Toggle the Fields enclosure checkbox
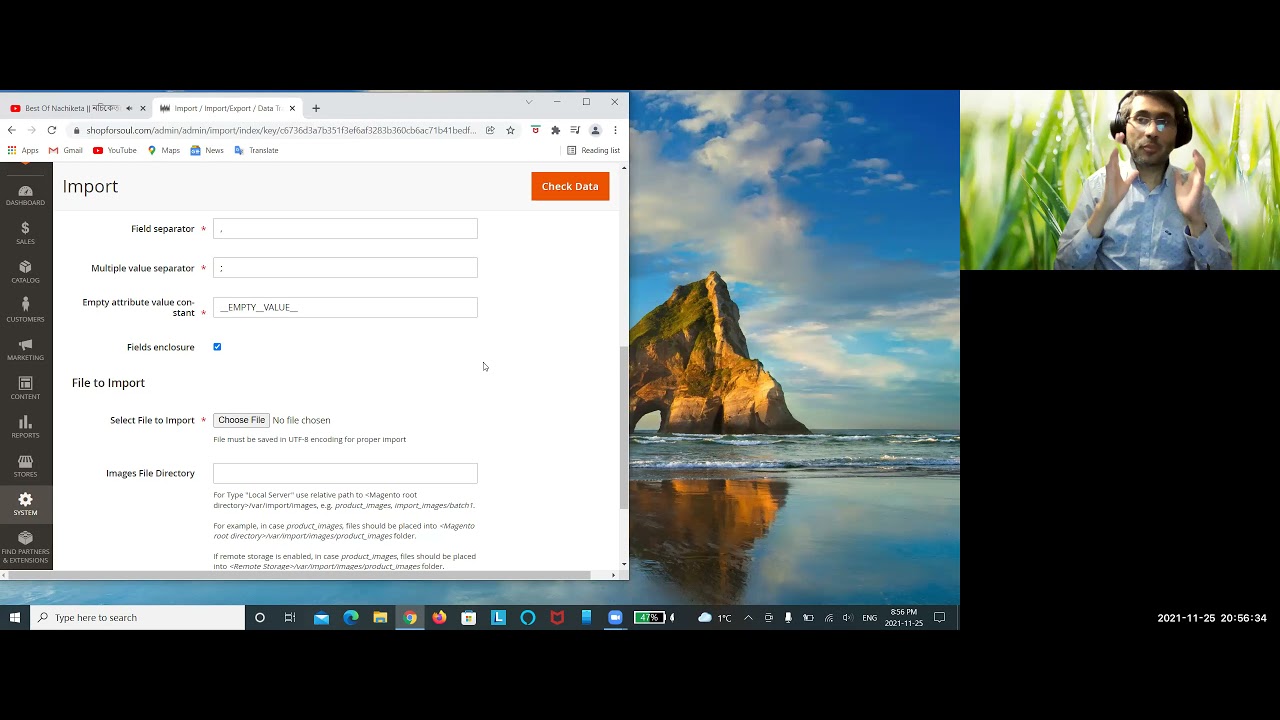 [217, 347]
